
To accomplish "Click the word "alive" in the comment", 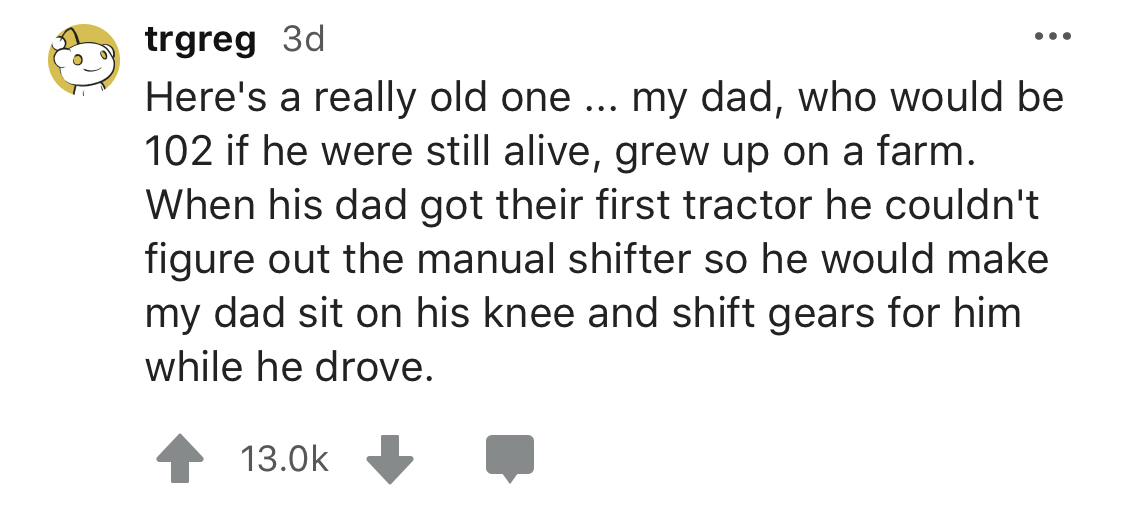I will tap(549, 152).
